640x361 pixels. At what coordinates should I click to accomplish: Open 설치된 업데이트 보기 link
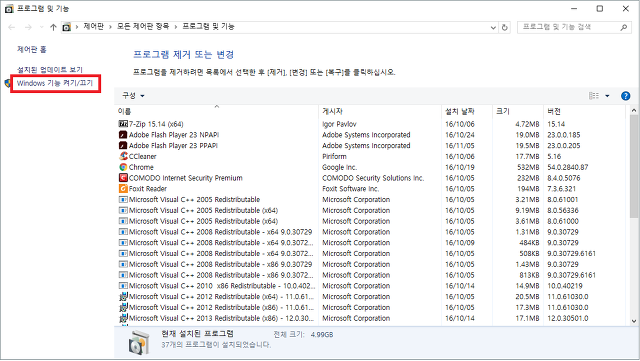[x=50, y=70]
